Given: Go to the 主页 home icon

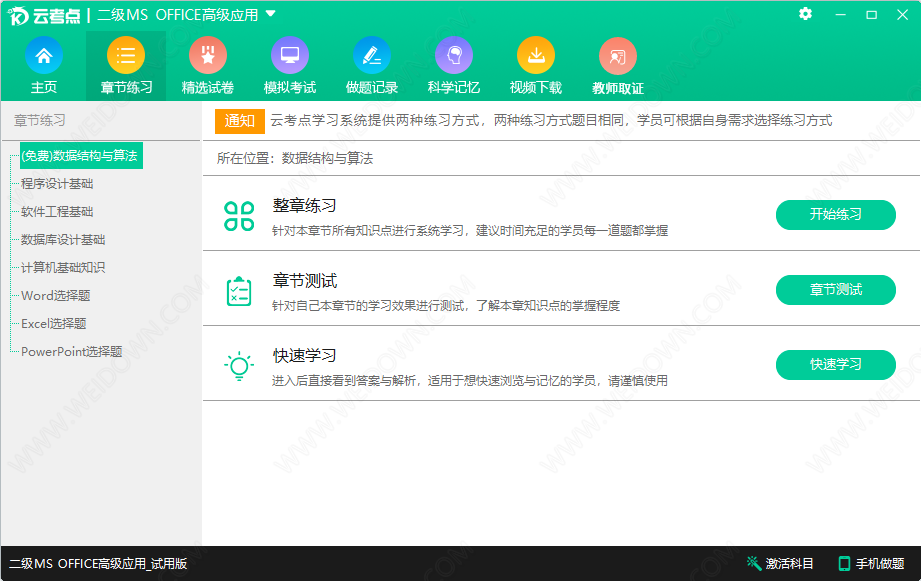Looking at the screenshot, I should tap(43, 56).
